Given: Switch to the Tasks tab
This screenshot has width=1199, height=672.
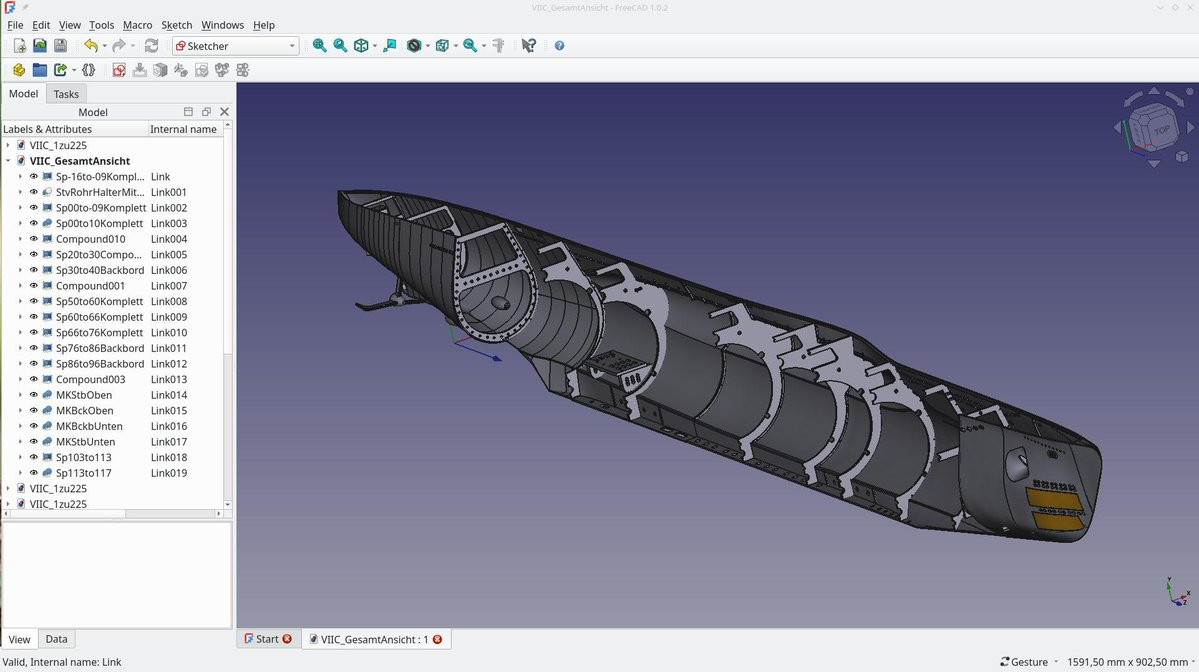Looking at the screenshot, I should (66, 94).
